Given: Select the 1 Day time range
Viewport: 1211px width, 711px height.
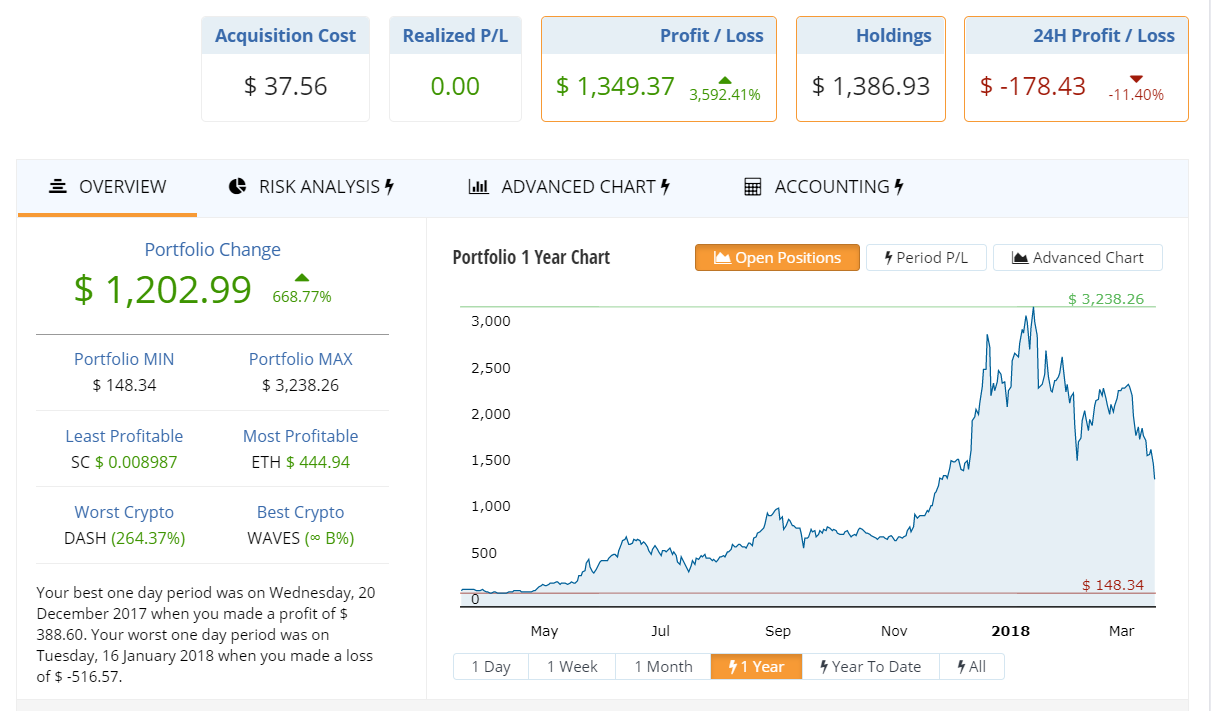Looking at the screenshot, I should point(491,667).
